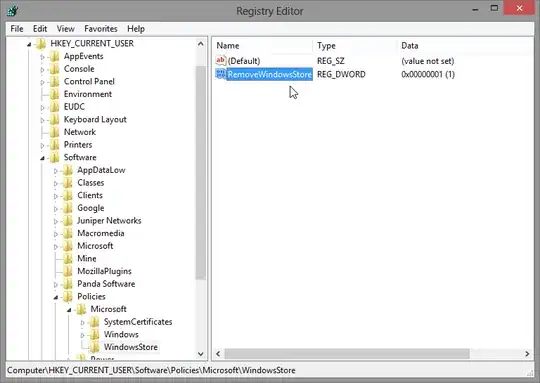Click the tree pane vertical scrollbar thumb
Image resolution: width=540 pixels, height=383 pixels.
pyautogui.click(x=201, y=172)
